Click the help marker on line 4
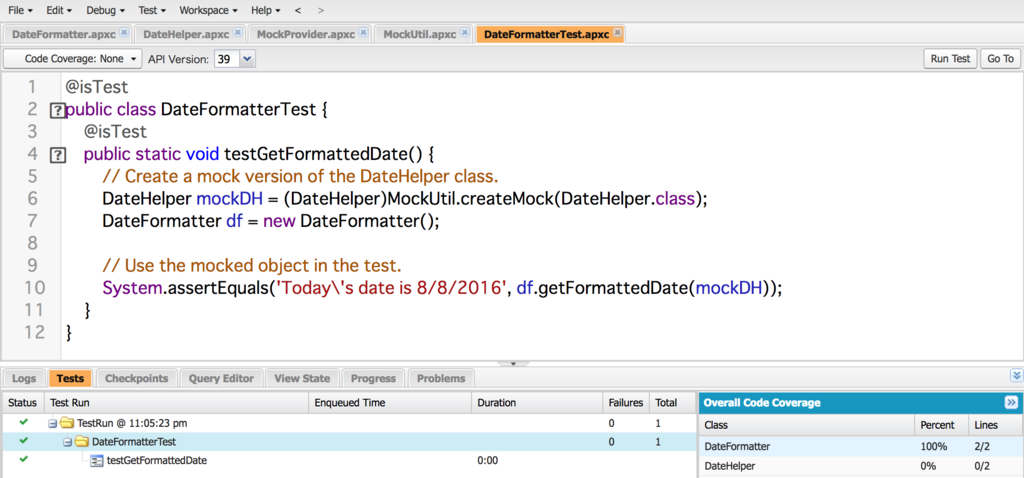Viewport: 1024px width, 478px height. [x=58, y=155]
